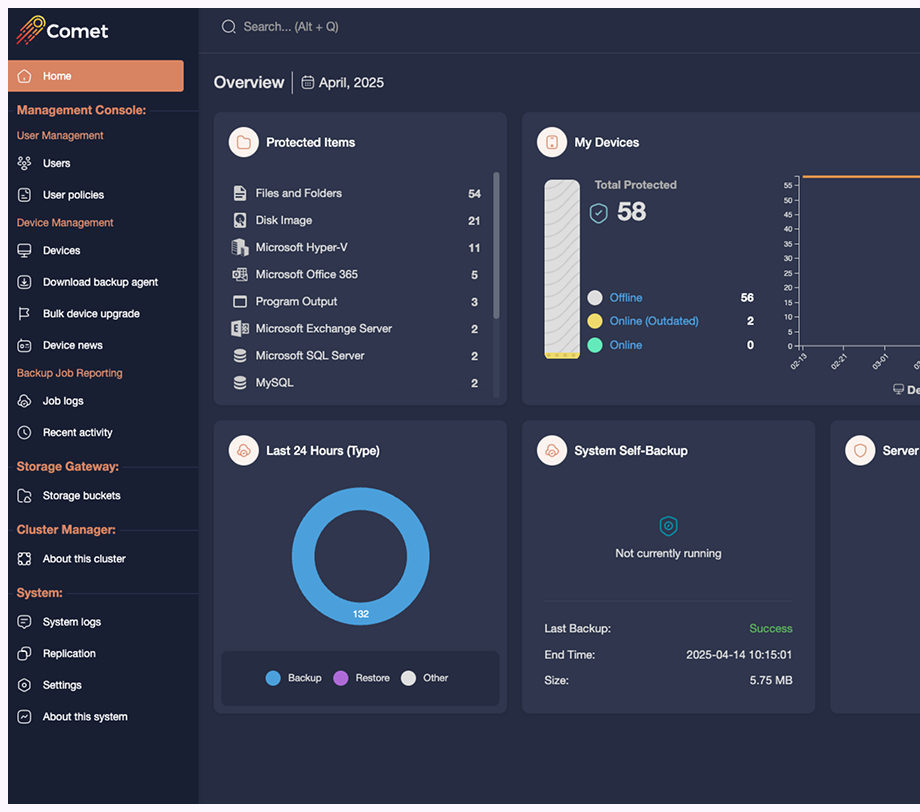Click the Devices monitor icon
The width and height of the screenshot is (920, 812).
point(24,251)
